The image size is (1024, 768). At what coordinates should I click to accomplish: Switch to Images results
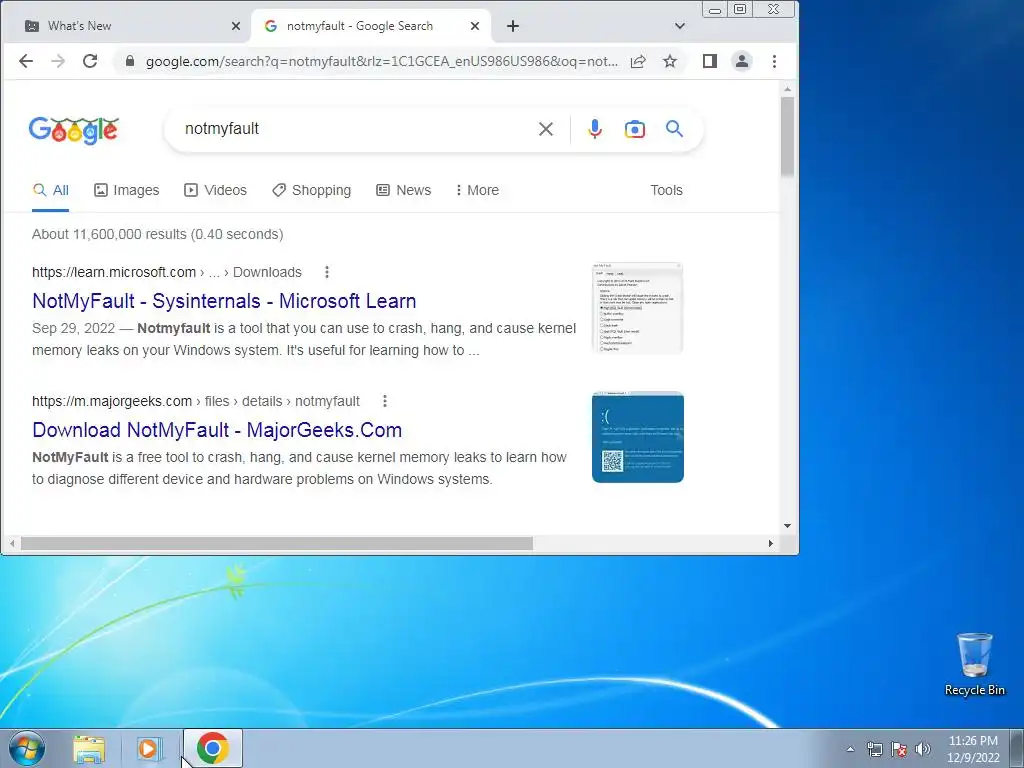point(127,190)
